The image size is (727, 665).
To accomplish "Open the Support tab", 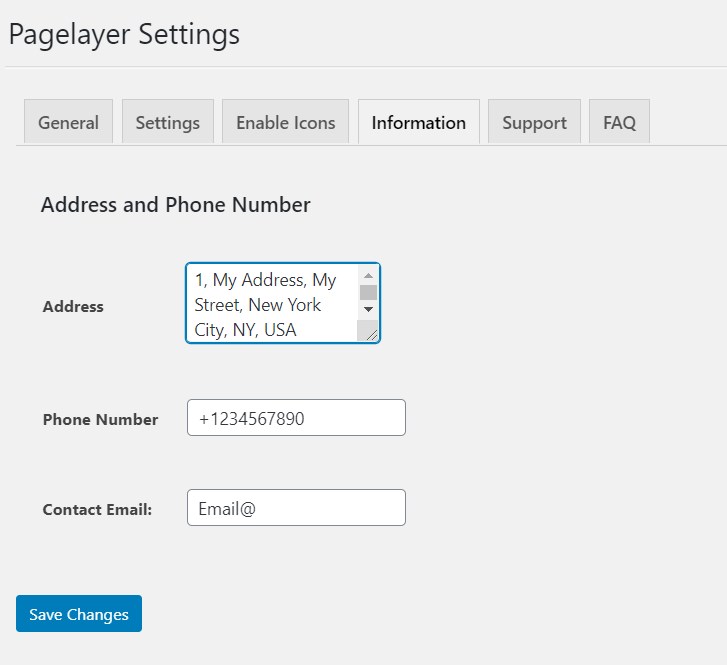I will click(534, 123).
